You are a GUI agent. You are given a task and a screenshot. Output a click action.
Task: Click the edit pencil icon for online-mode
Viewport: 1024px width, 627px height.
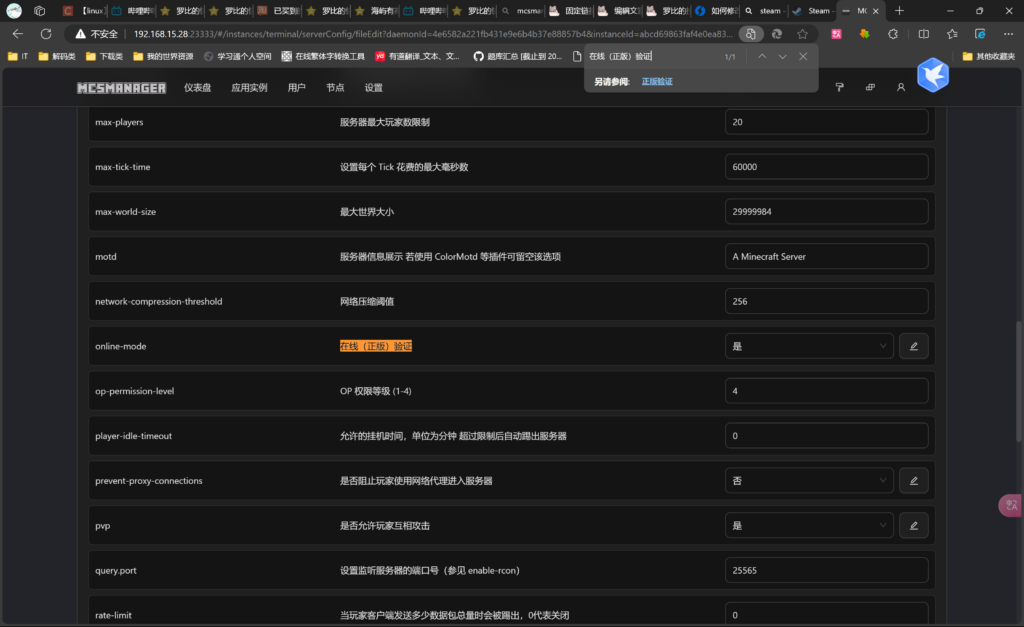pyautogui.click(x=913, y=346)
